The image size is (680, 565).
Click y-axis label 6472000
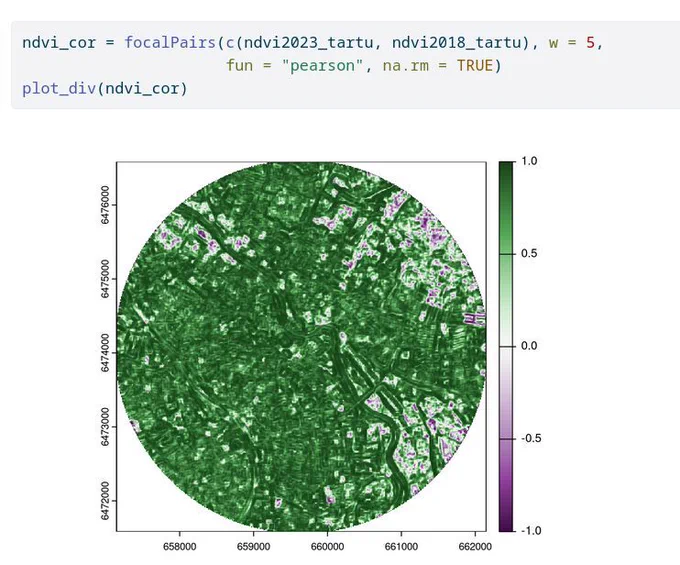pyautogui.click(x=105, y=501)
